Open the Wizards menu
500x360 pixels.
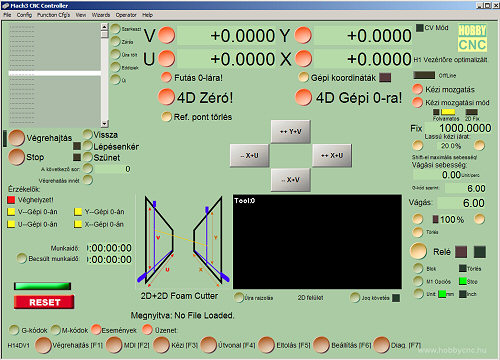click(x=101, y=15)
